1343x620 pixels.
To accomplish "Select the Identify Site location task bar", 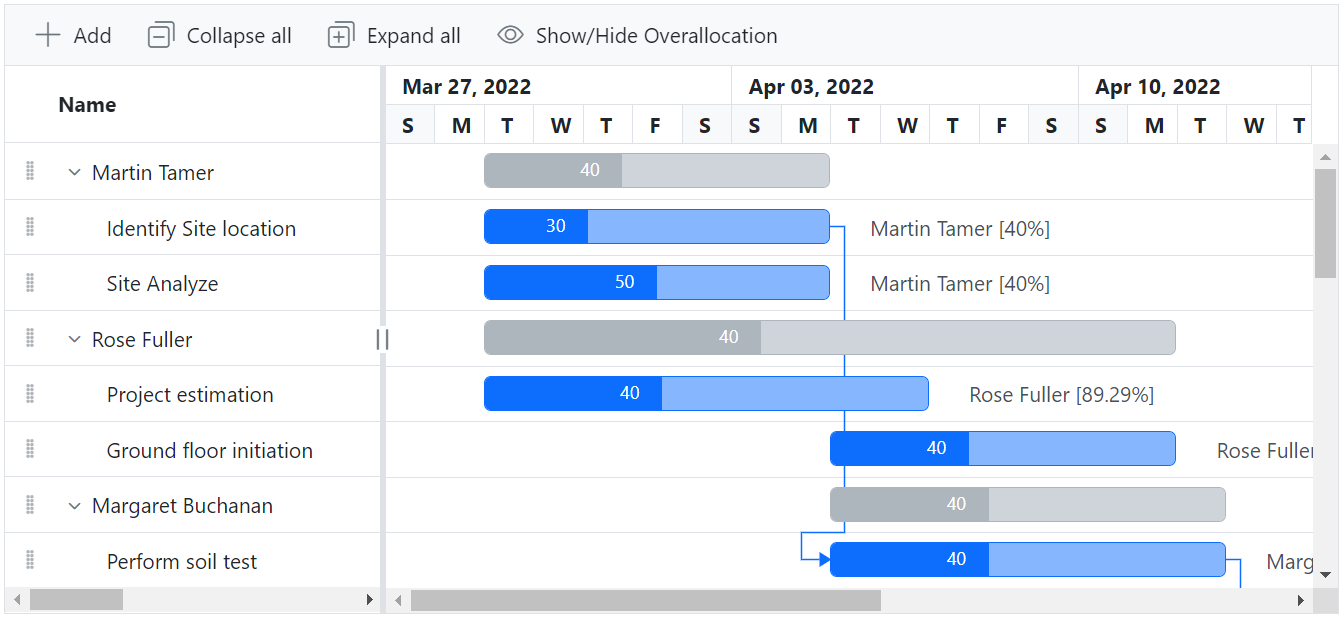I will 656,226.
